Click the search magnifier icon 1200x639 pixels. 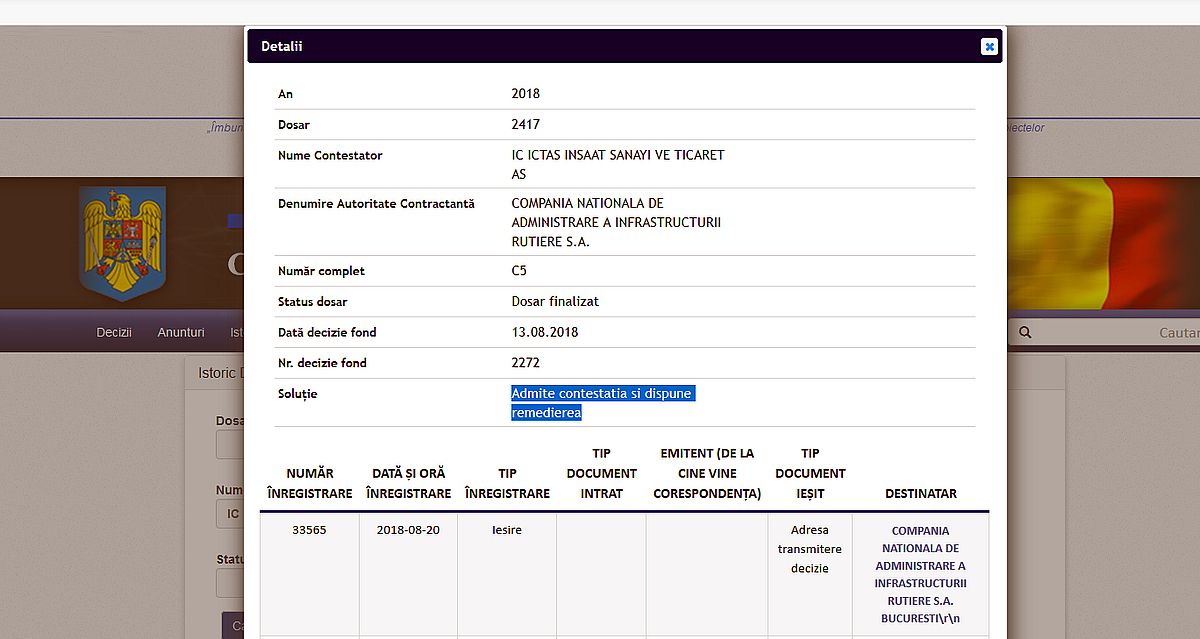pyautogui.click(x=1025, y=332)
